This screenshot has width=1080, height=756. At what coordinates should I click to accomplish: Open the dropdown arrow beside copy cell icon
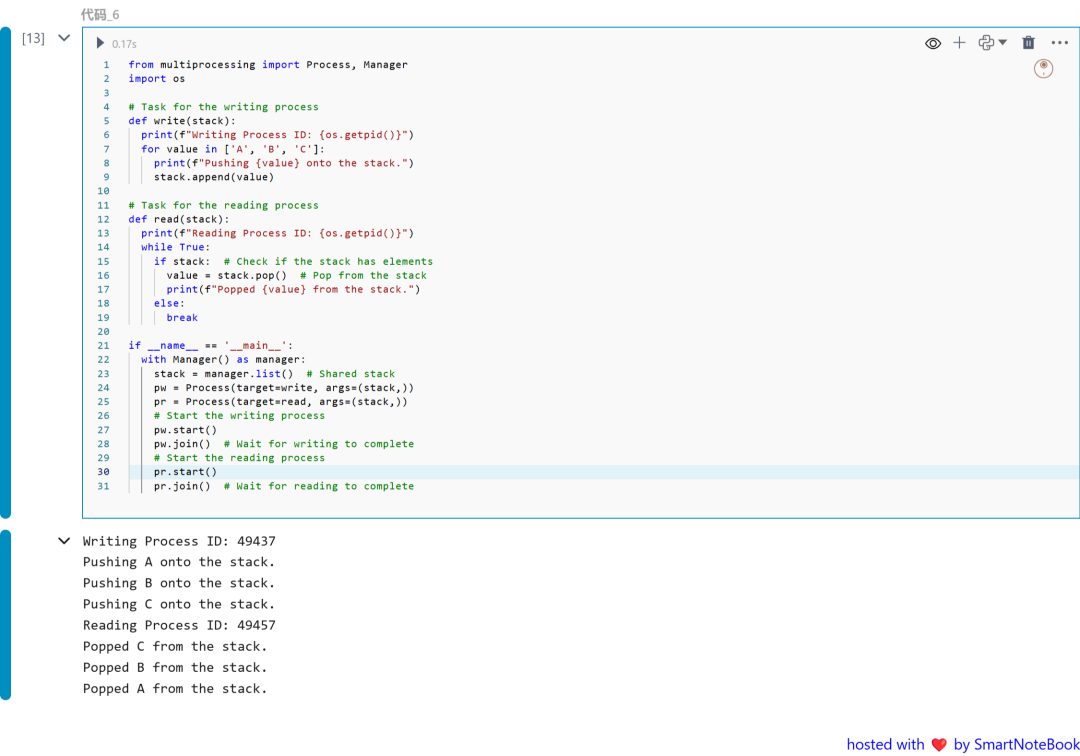click(x=1003, y=43)
